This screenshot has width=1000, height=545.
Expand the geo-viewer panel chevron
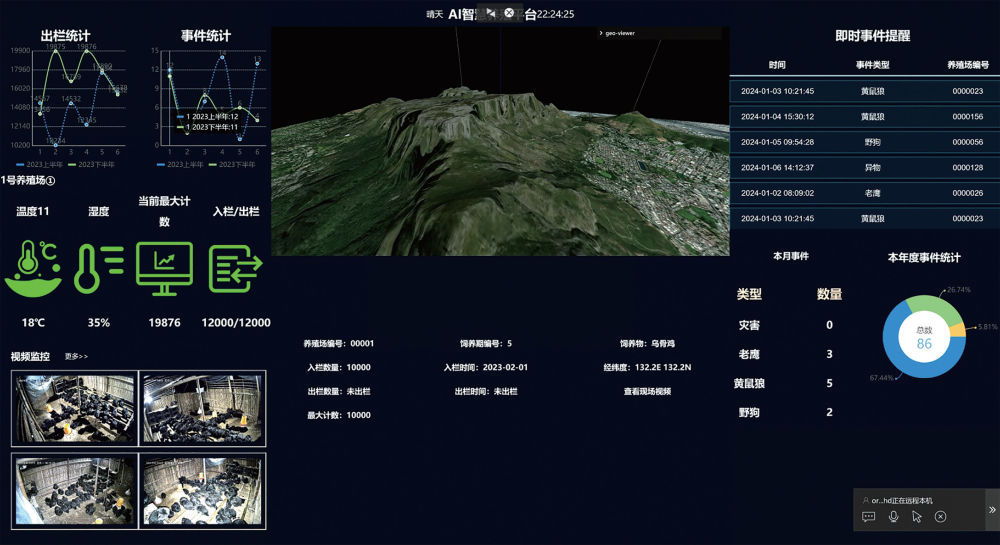click(x=600, y=33)
